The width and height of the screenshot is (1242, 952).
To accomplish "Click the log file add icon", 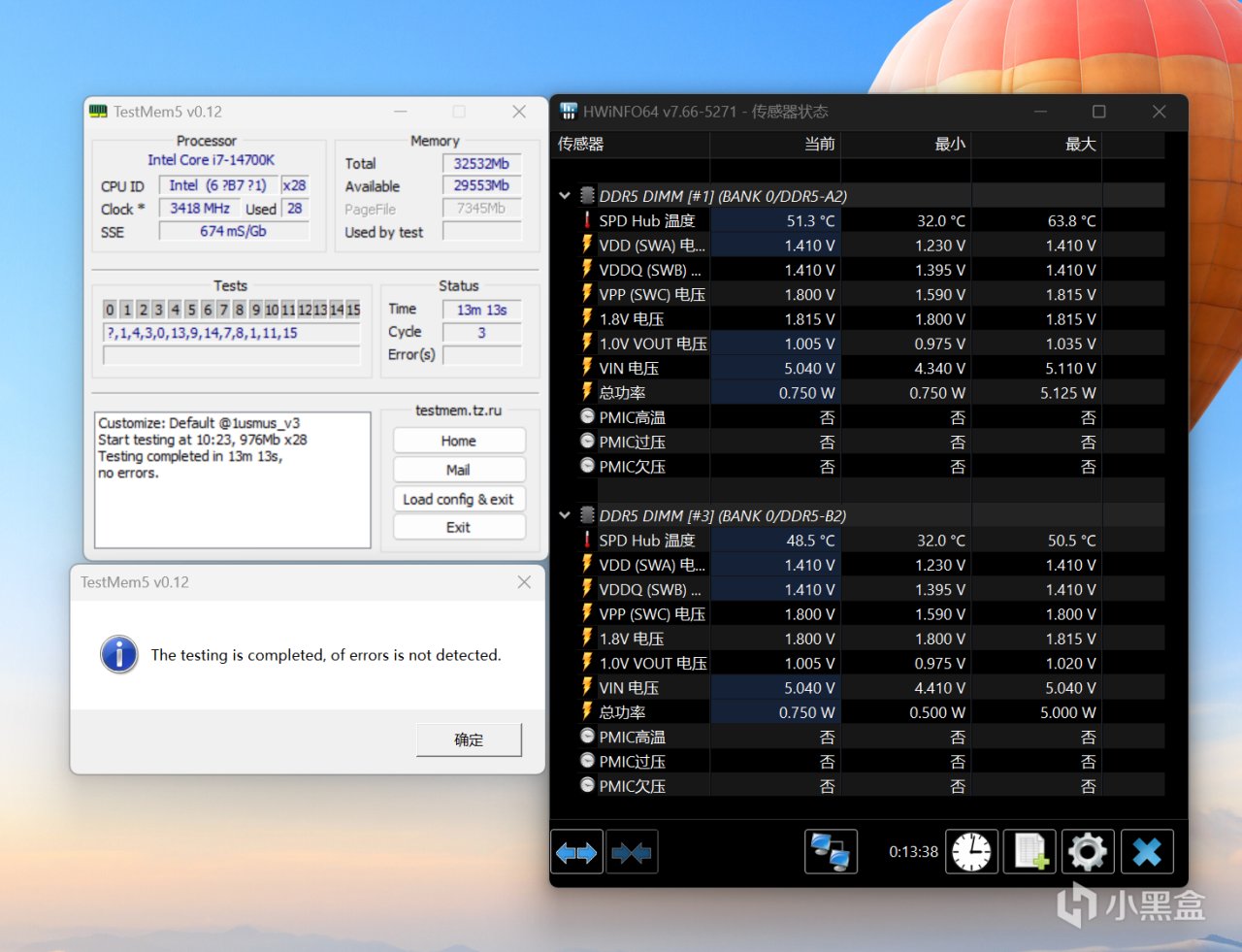I will tap(1030, 852).
